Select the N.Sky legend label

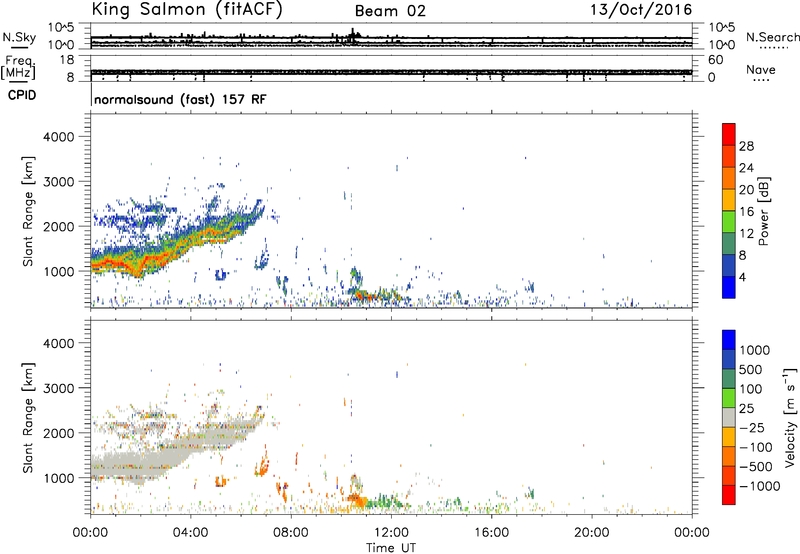click(x=19, y=37)
